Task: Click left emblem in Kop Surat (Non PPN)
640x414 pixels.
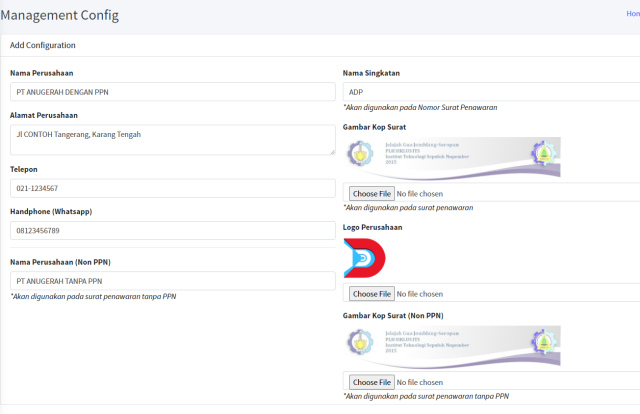Action: coord(360,345)
